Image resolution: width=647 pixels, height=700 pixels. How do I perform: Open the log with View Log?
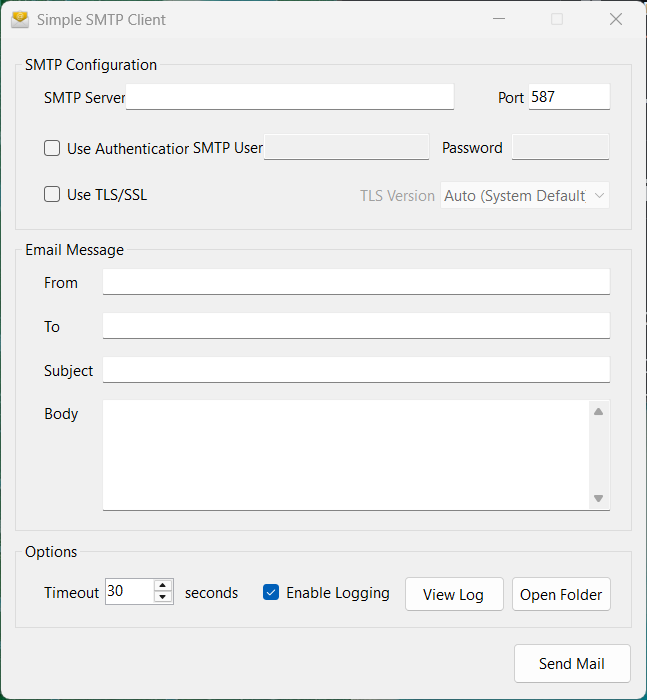pyautogui.click(x=453, y=594)
